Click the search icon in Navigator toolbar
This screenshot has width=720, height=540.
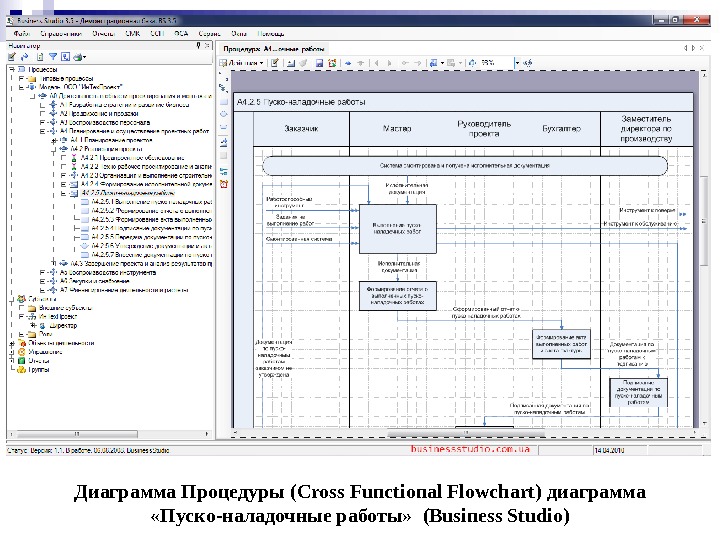66,57
